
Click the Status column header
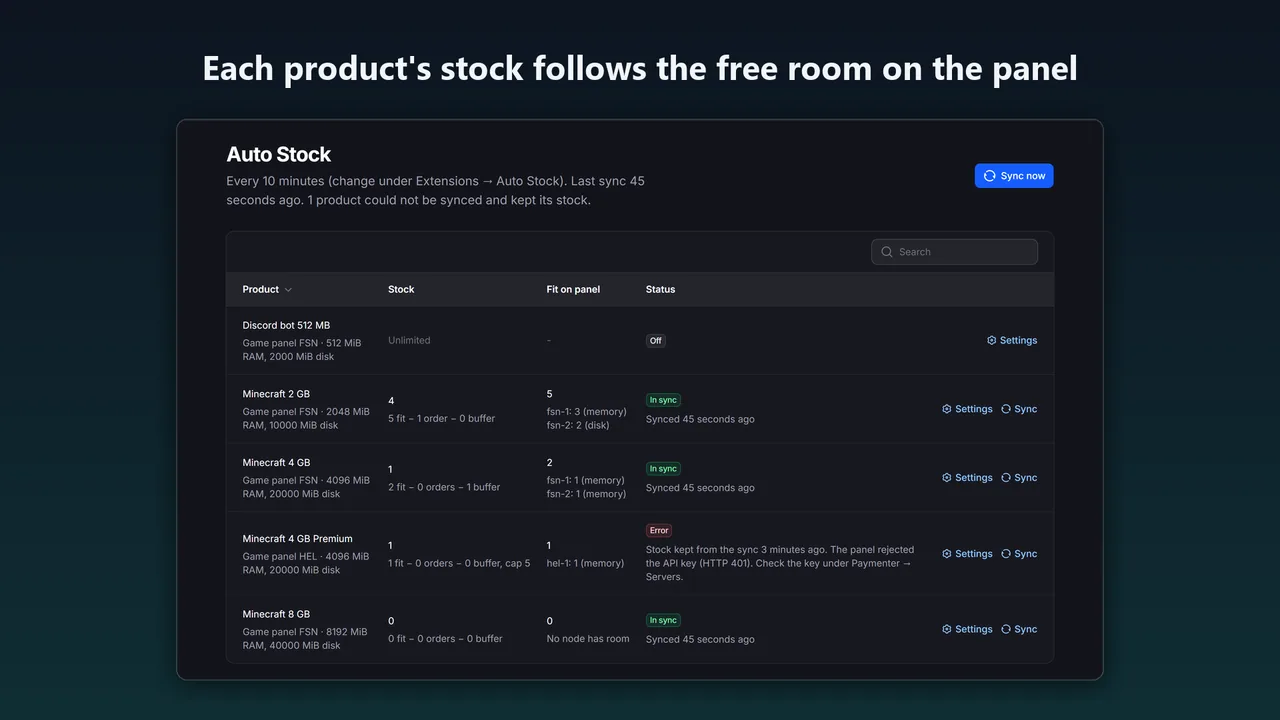pyautogui.click(x=660, y=289)
